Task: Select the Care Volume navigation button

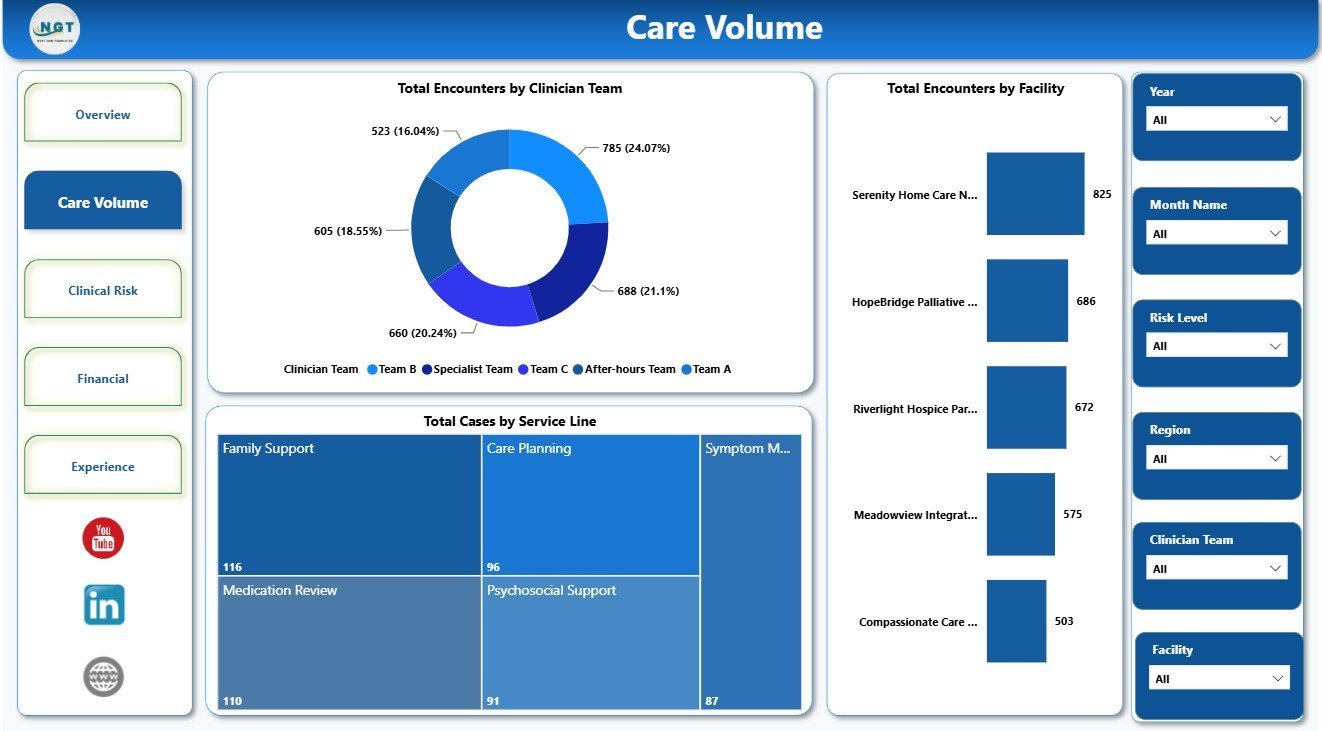Action: [x=103, y=201]
